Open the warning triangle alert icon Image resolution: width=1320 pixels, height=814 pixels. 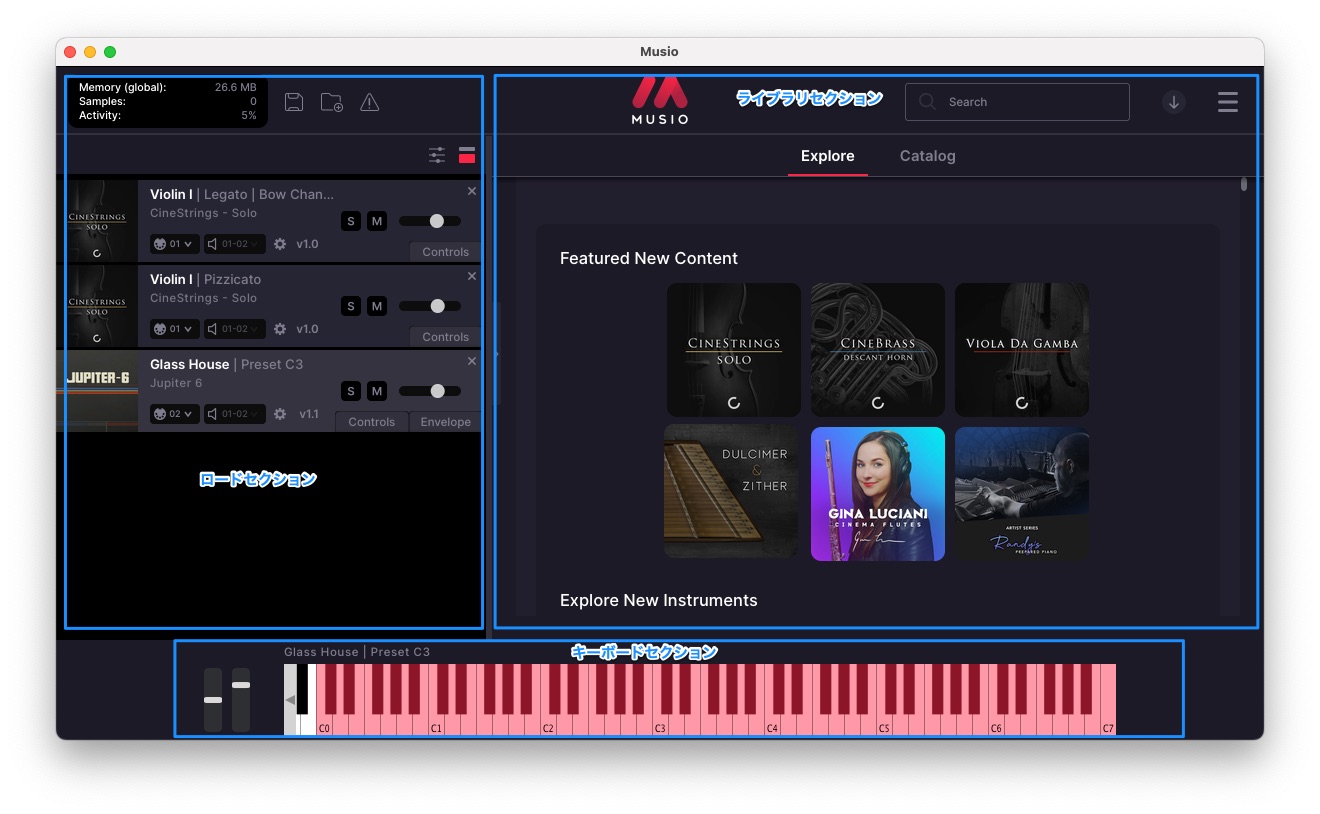tap(370, 102)
